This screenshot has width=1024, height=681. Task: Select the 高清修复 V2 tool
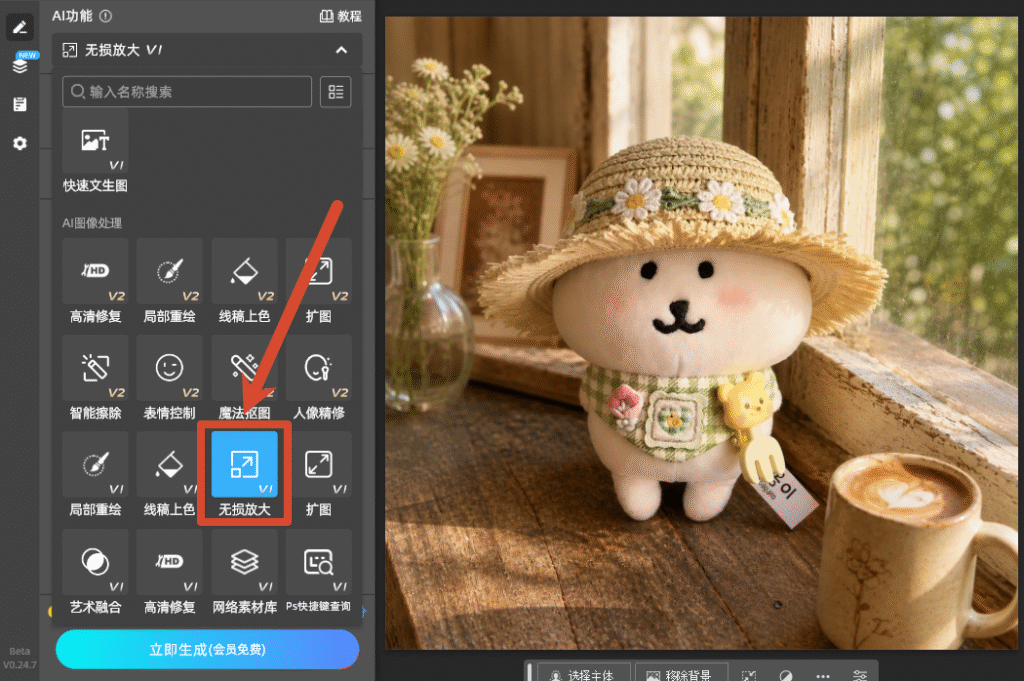pos(95,281)
